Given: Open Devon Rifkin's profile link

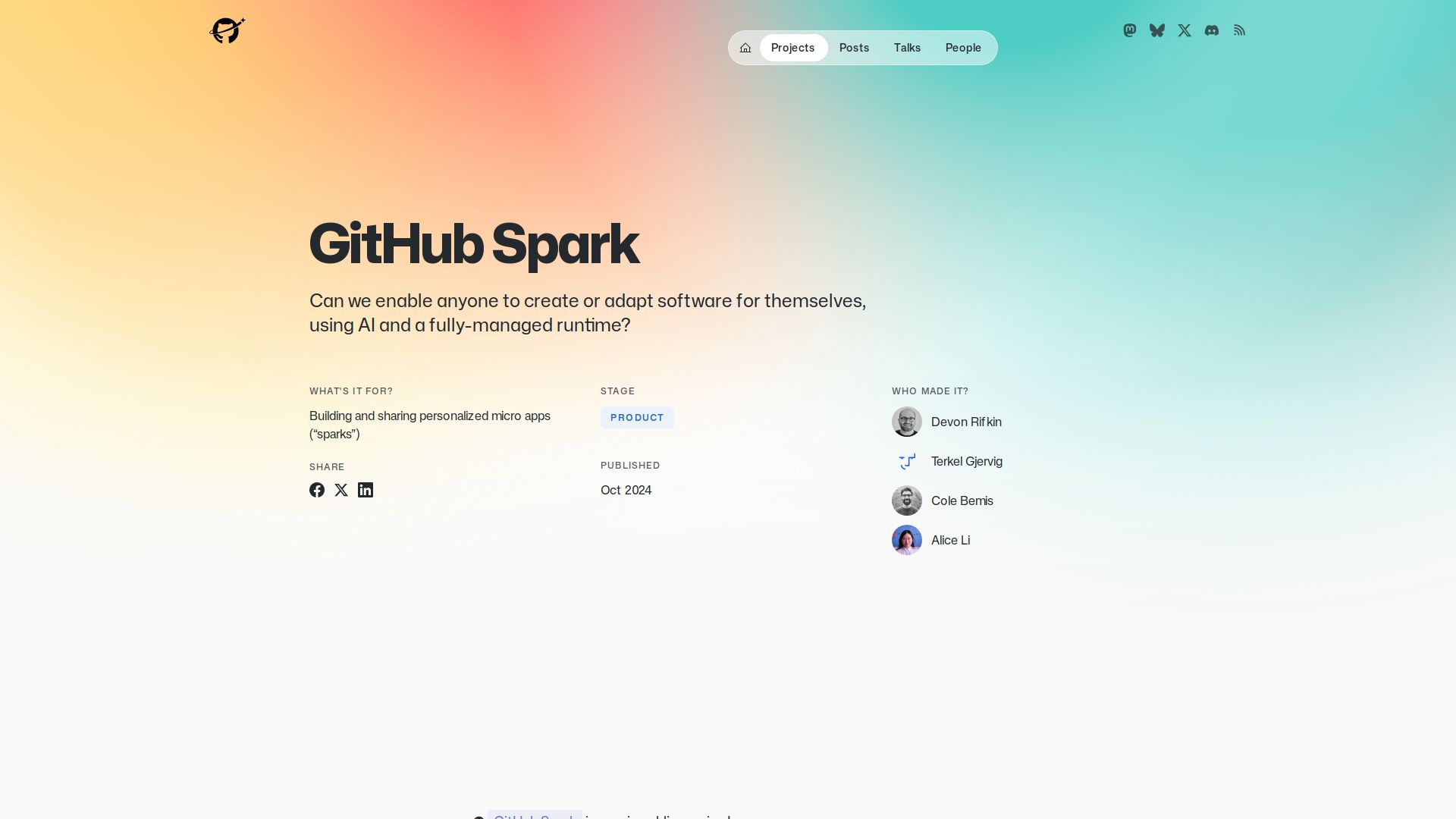Looking at the screenshot, I should tap(966, 422).
